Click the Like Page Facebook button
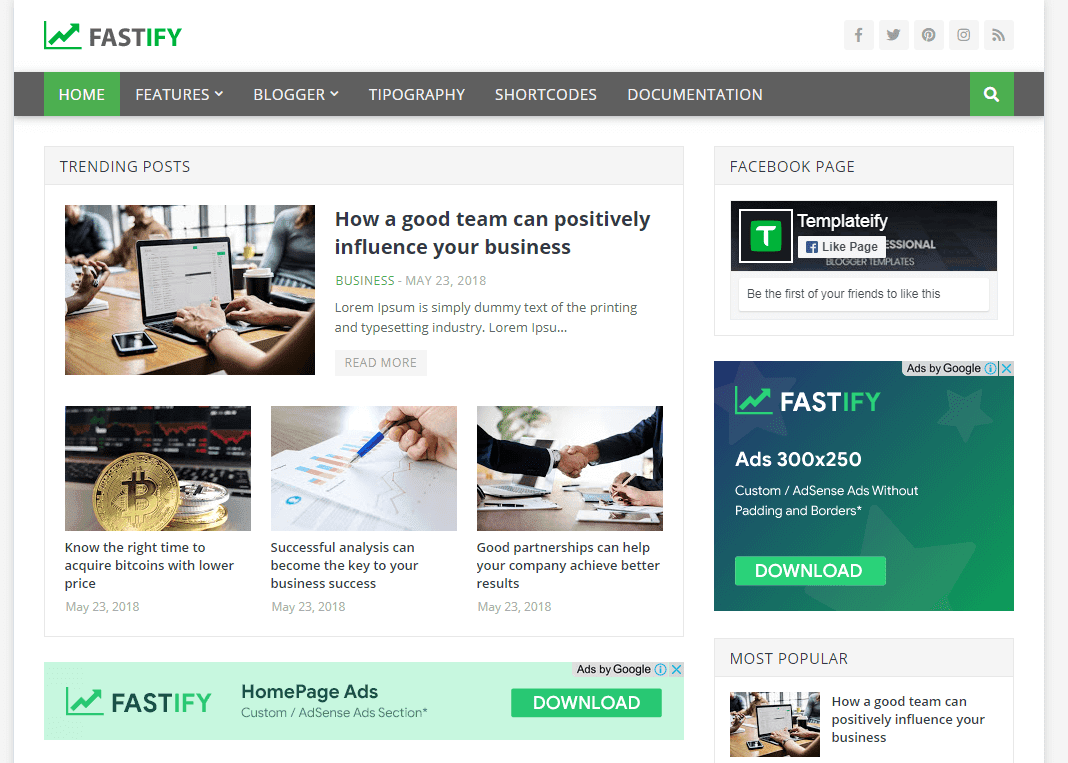 click(x=842, y=247)
